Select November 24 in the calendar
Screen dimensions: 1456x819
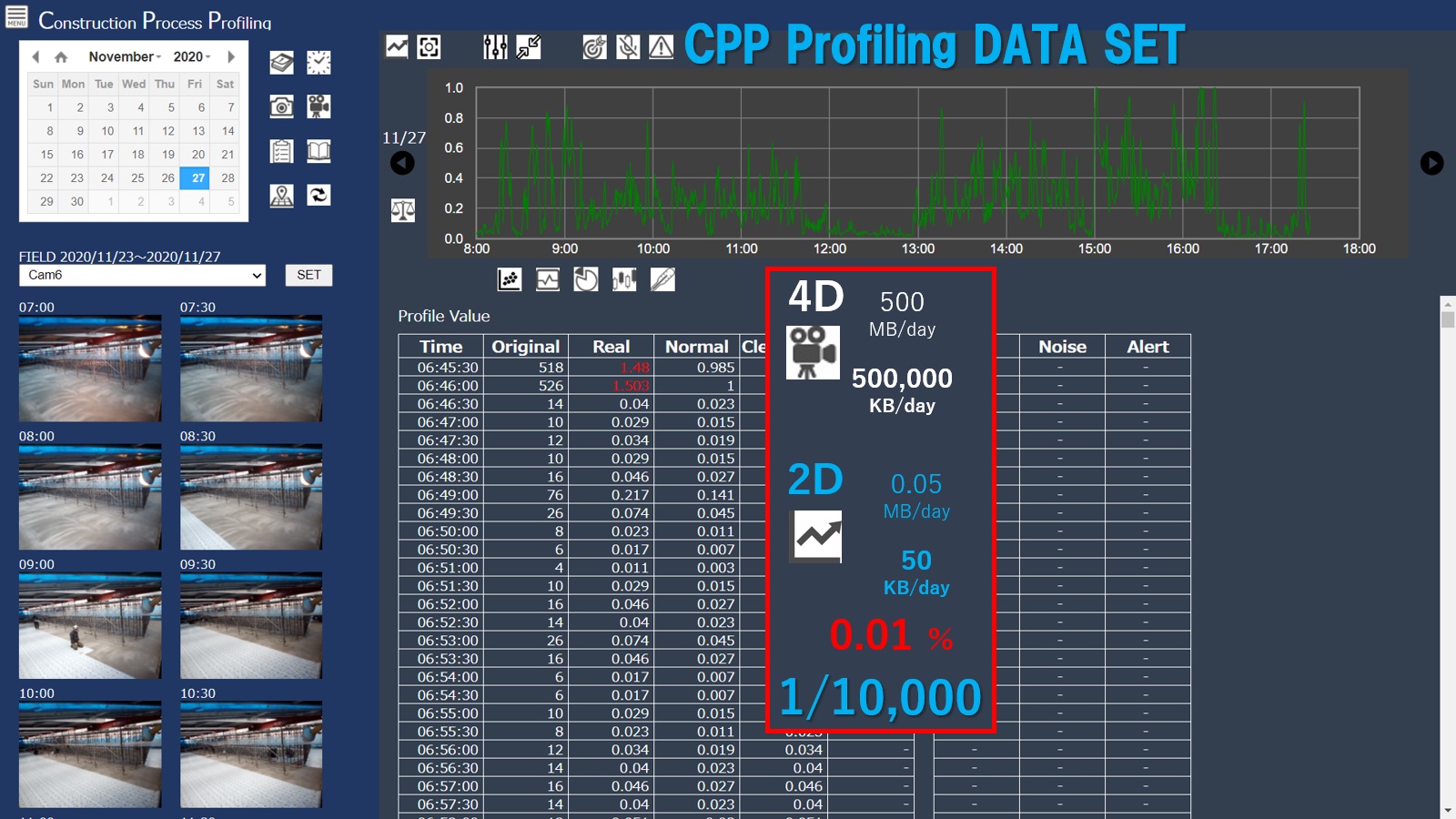107,177
